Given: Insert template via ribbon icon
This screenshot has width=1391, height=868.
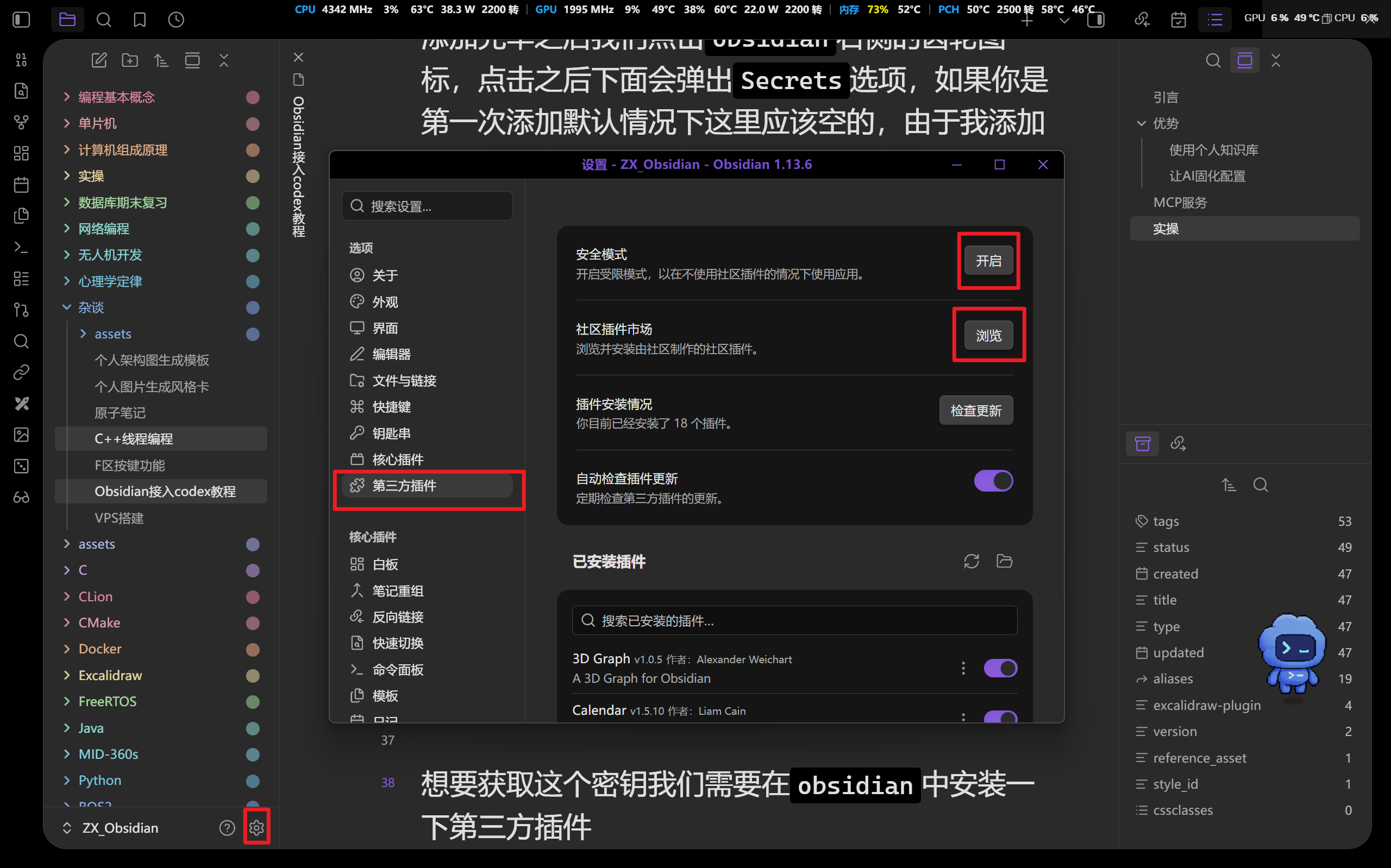Looking at the screenshot, I should (21, 216).
